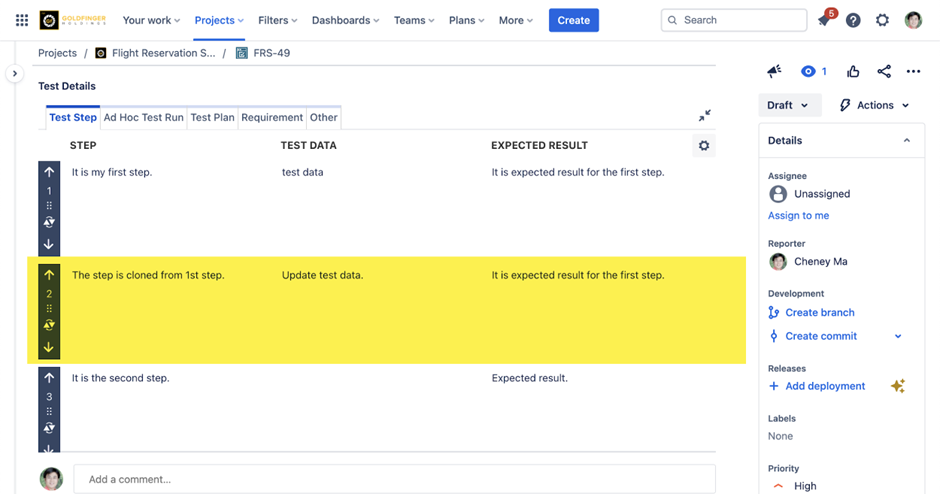Click the notifications bell icon
Viewport: 940px width, 494px height.
click(824, 20)
